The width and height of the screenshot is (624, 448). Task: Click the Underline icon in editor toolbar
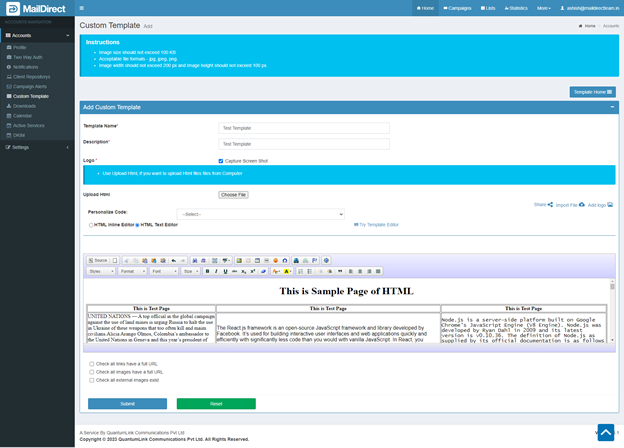coord(225,271)
